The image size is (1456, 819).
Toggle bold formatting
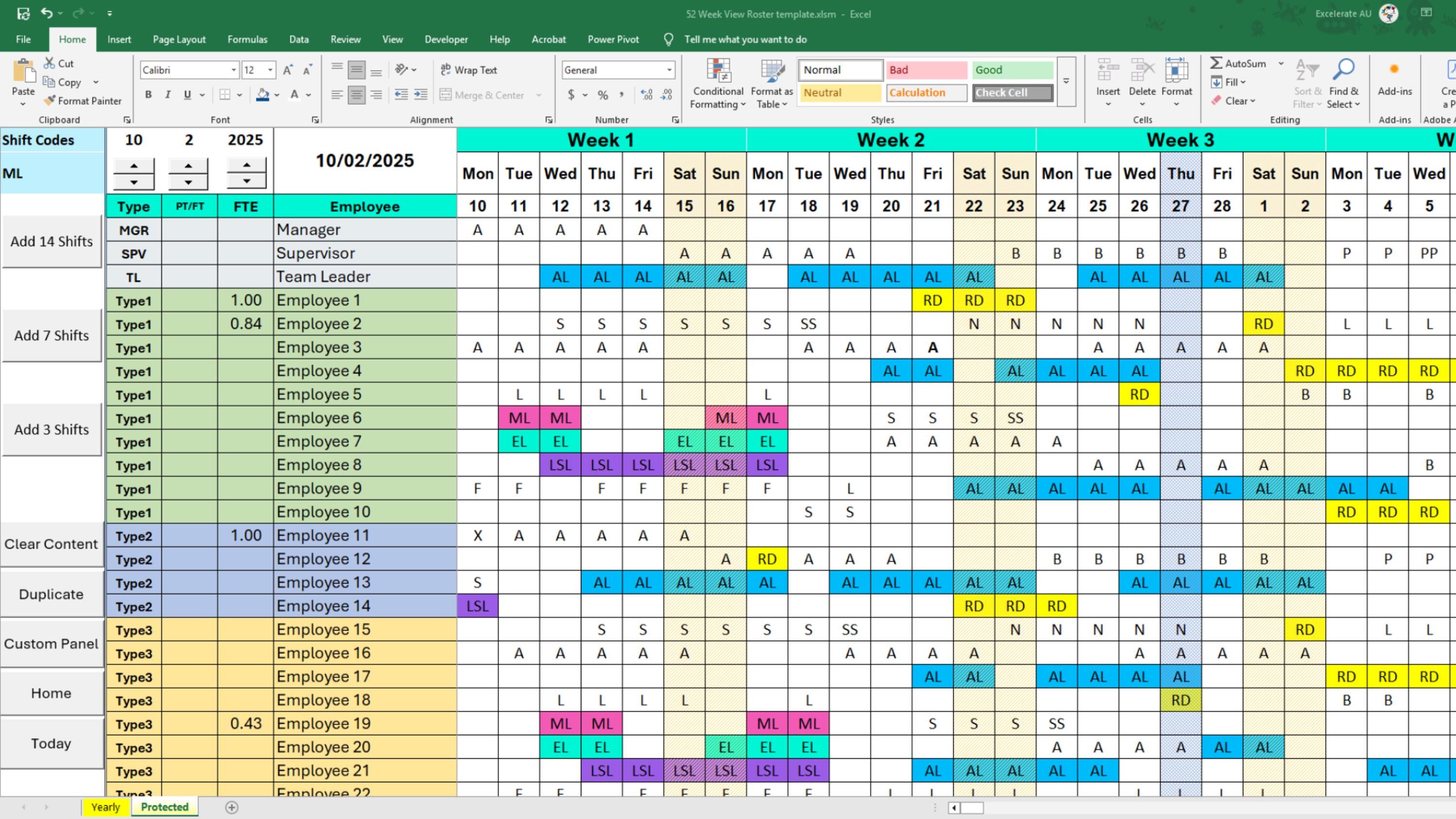(148, 94)
